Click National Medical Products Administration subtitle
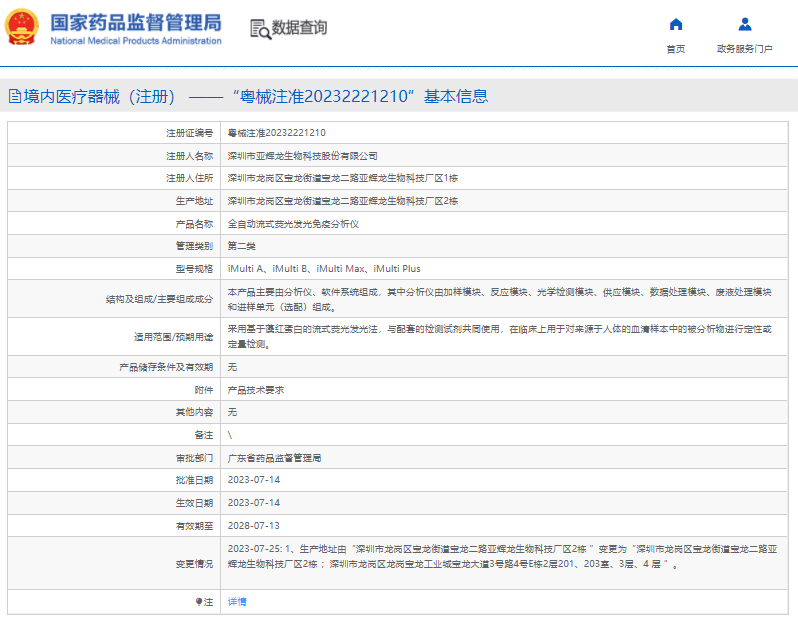The image size is (798, 620). (136, 41)
